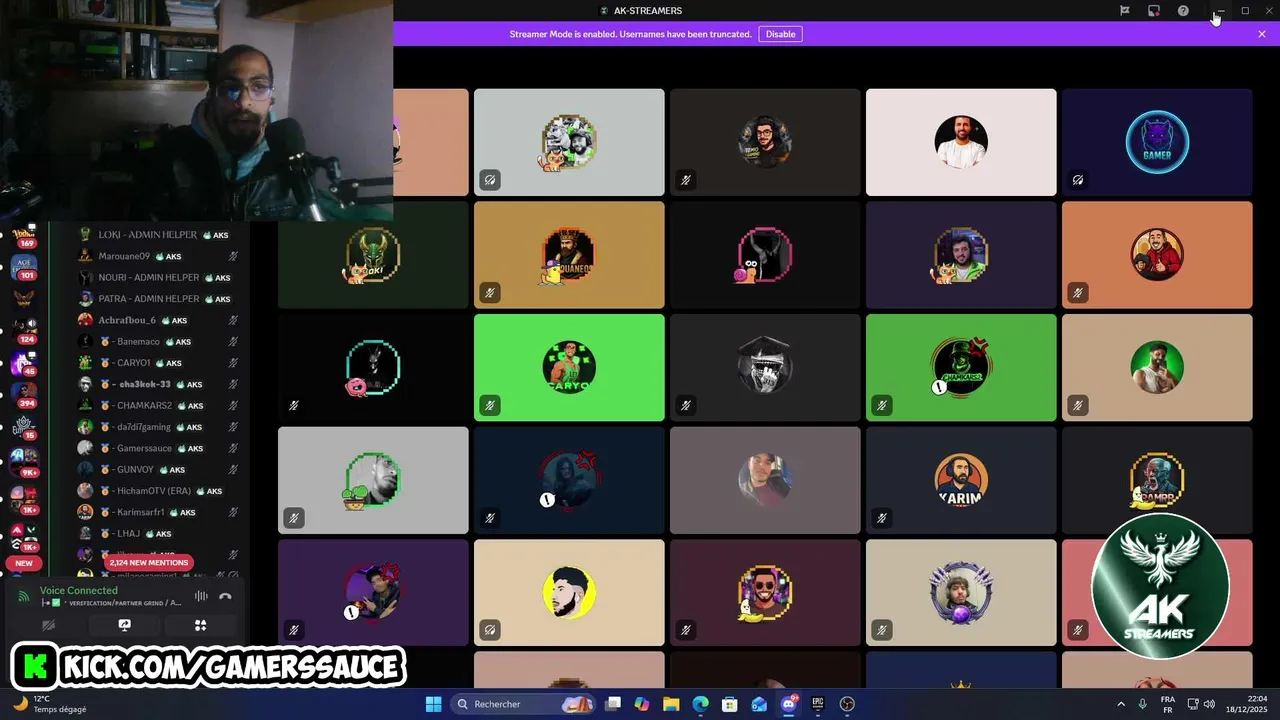Open Outlook on taskbar
The height and width of the screenshot is (720, 1280).
coord(759,704)
